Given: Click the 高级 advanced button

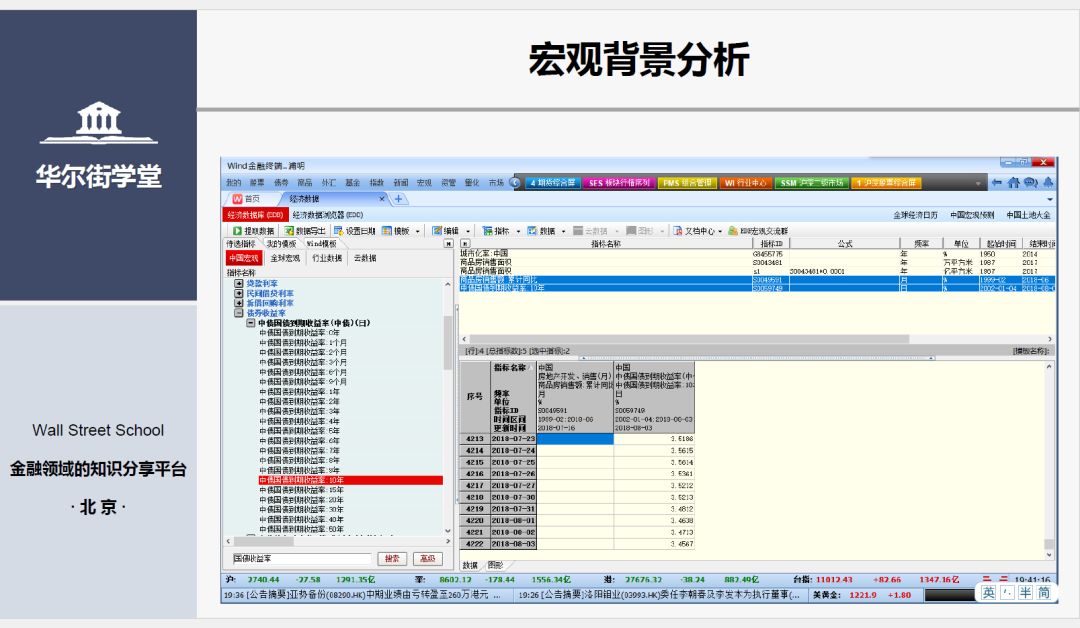Looking at the screenshot, I should (x=428, y=558).
